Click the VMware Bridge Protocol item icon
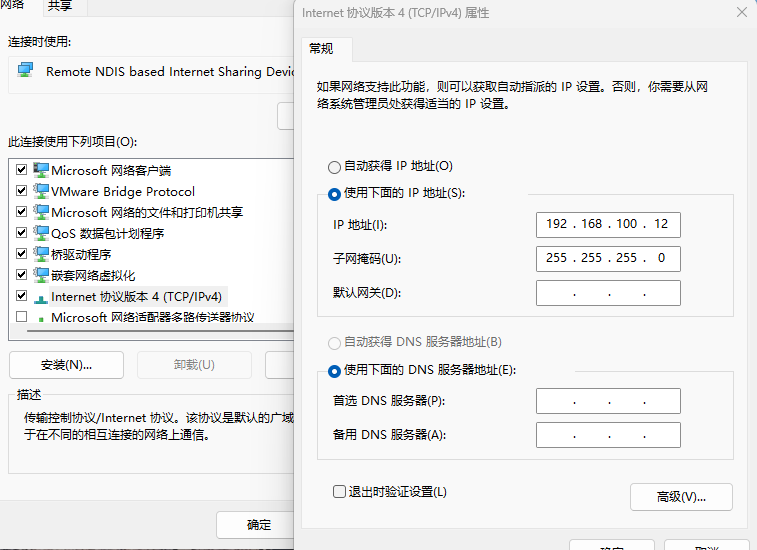 click(x=41, y=191)
